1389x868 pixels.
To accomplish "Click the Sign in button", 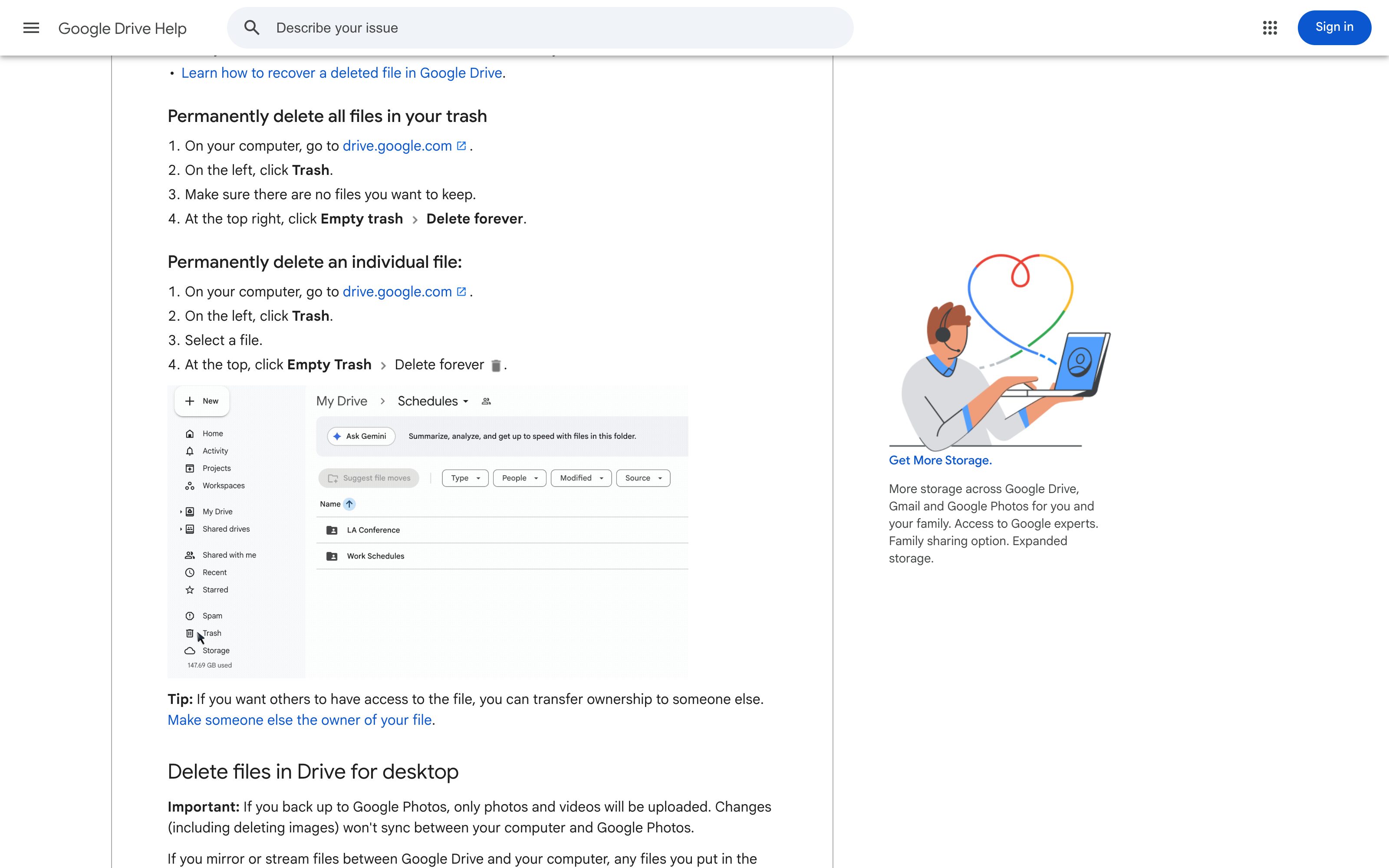I will point(1334,27).
